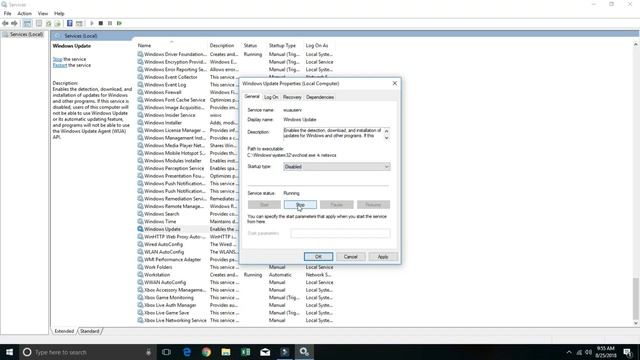Show hidden system tray icons

pyautogui.click(x=569, y=352)
